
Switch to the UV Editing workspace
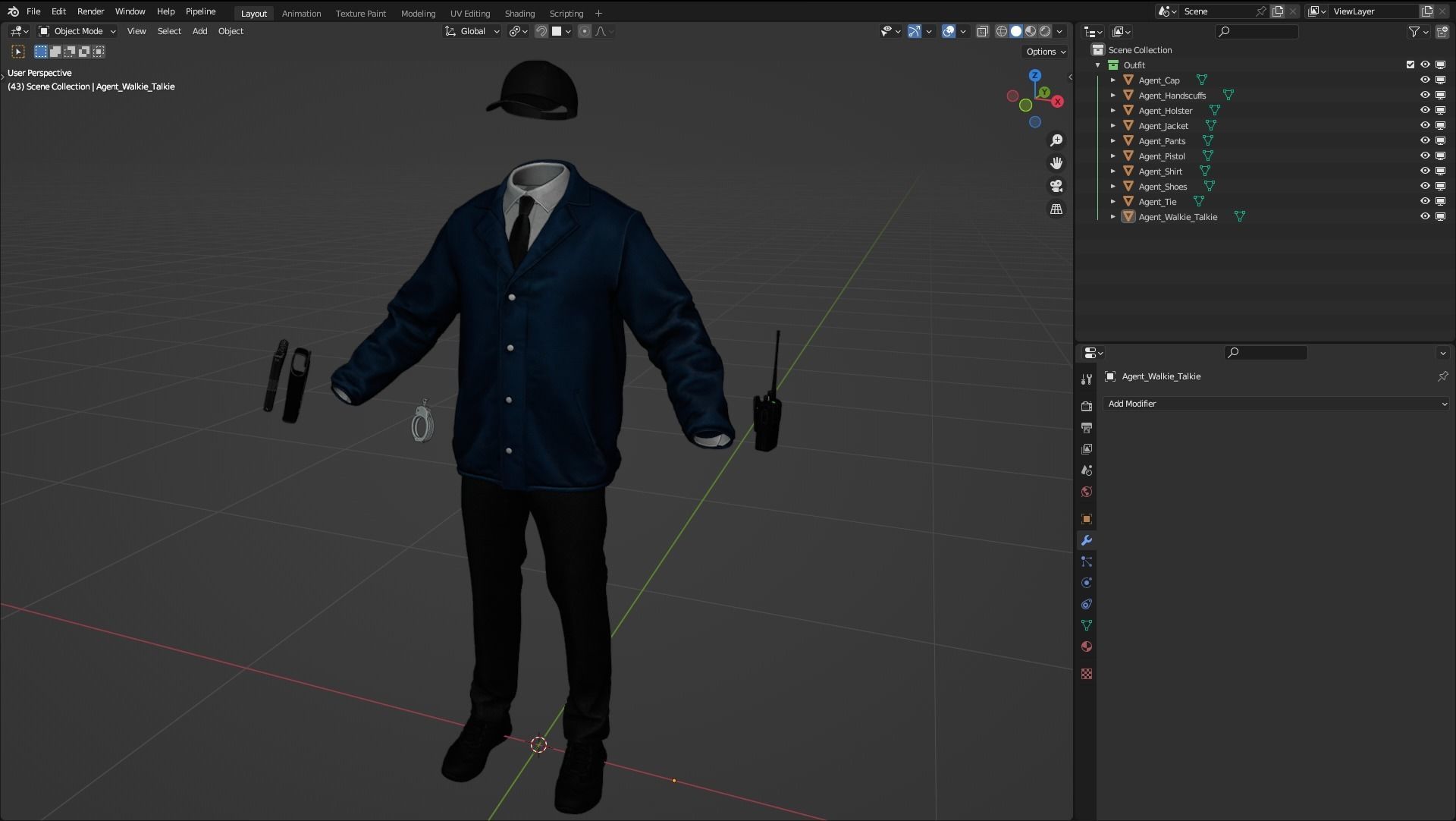tap(469, 13)
